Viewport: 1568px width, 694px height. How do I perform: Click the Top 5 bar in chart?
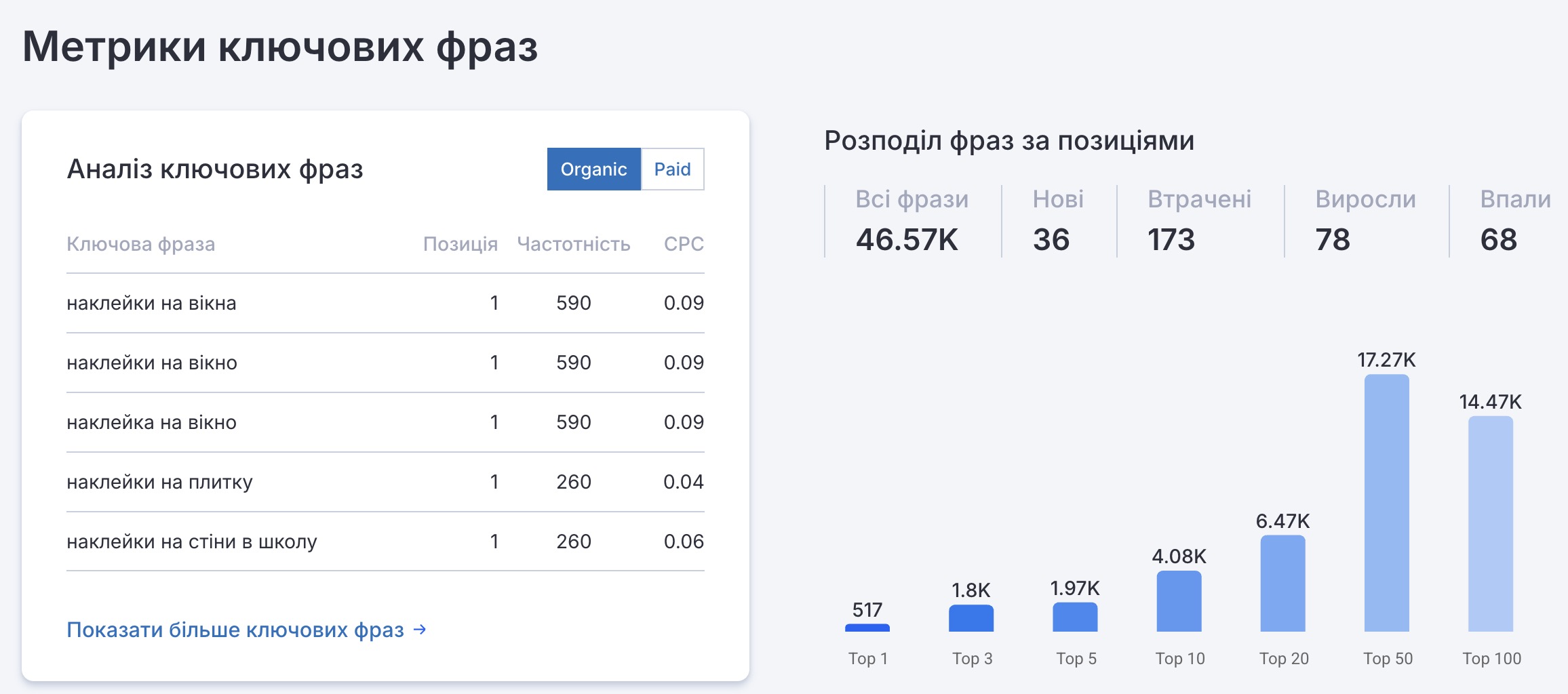click(1074, 617)
